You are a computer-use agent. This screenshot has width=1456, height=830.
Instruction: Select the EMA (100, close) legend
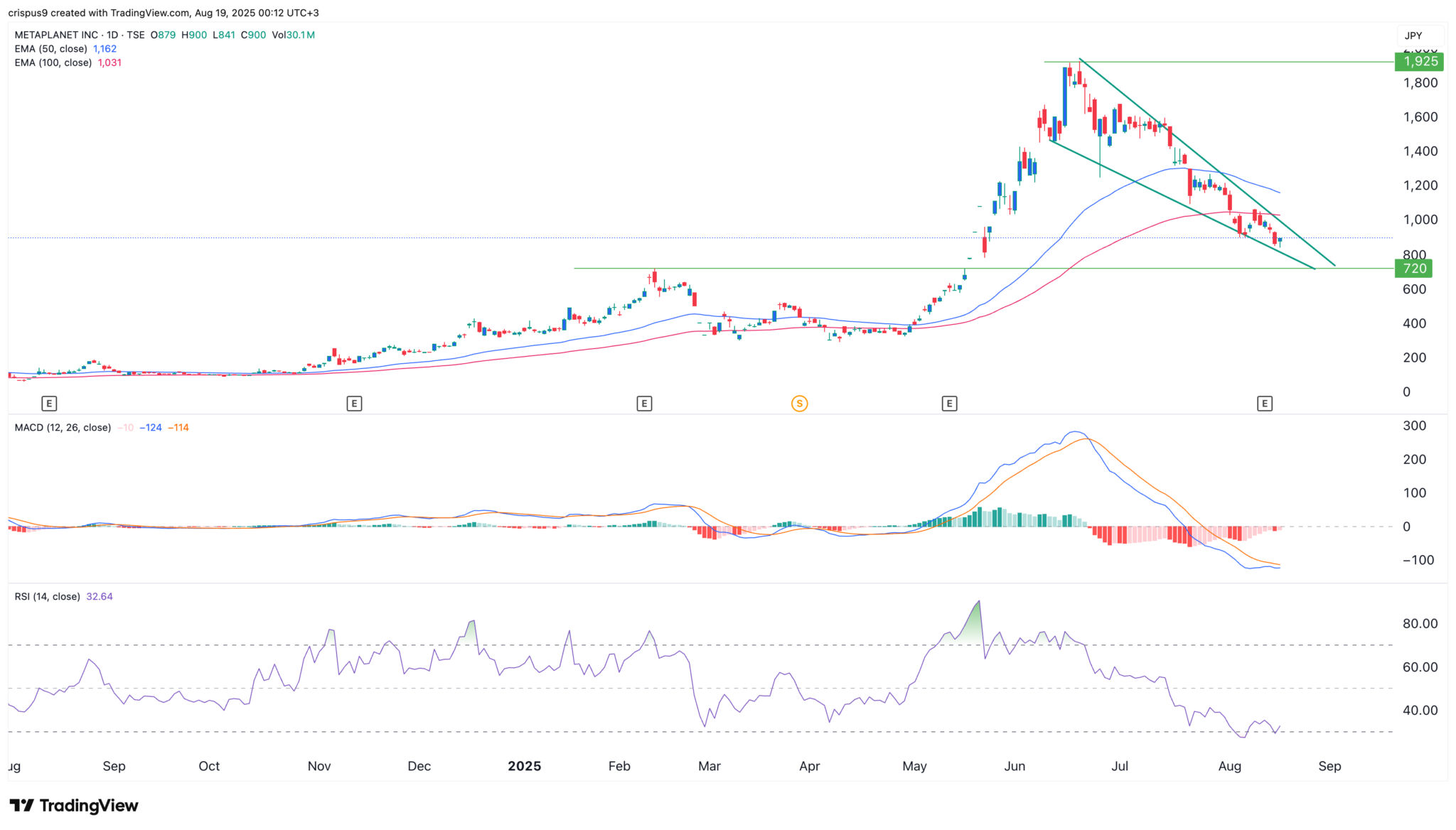click(x=53, y=63)
